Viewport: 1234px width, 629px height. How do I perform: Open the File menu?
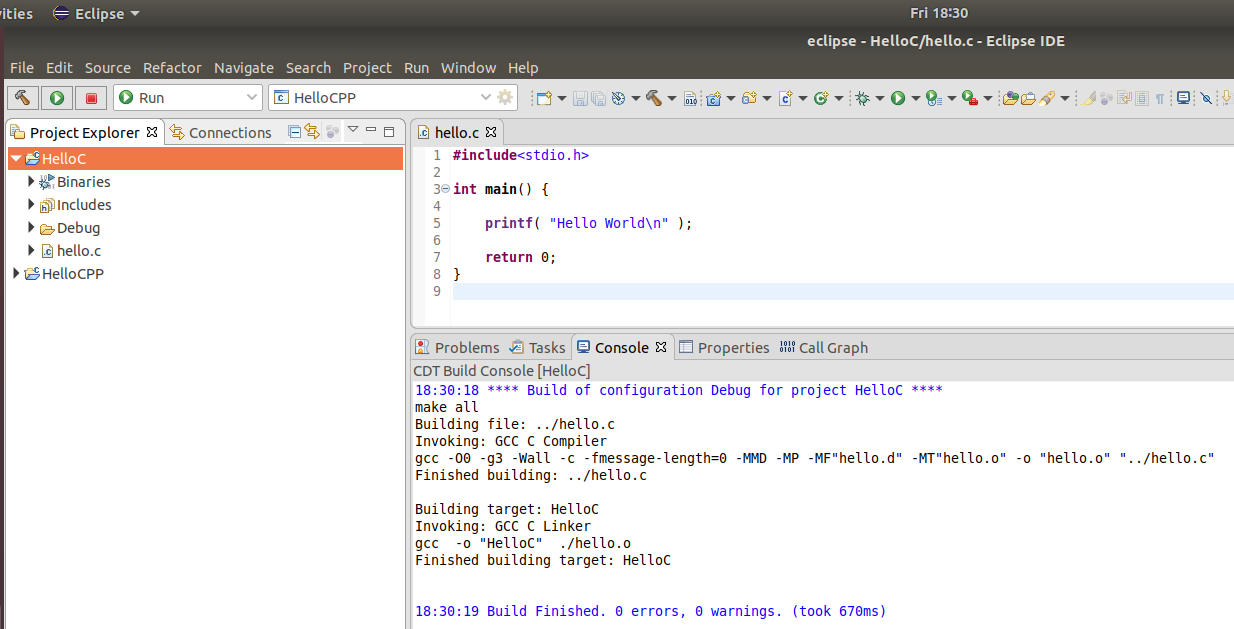click(22, 68)
